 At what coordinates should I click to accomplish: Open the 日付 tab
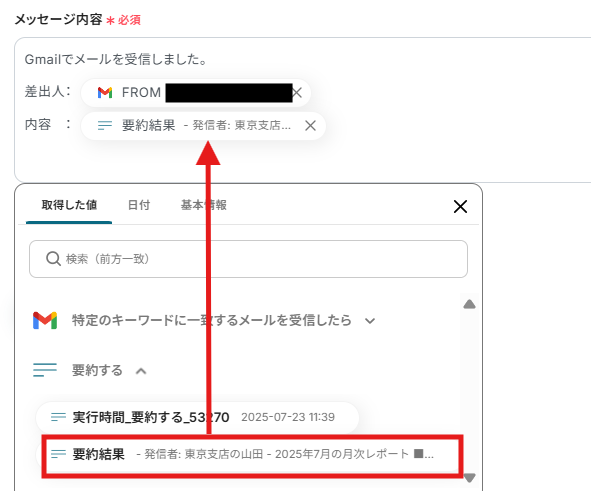139,205
